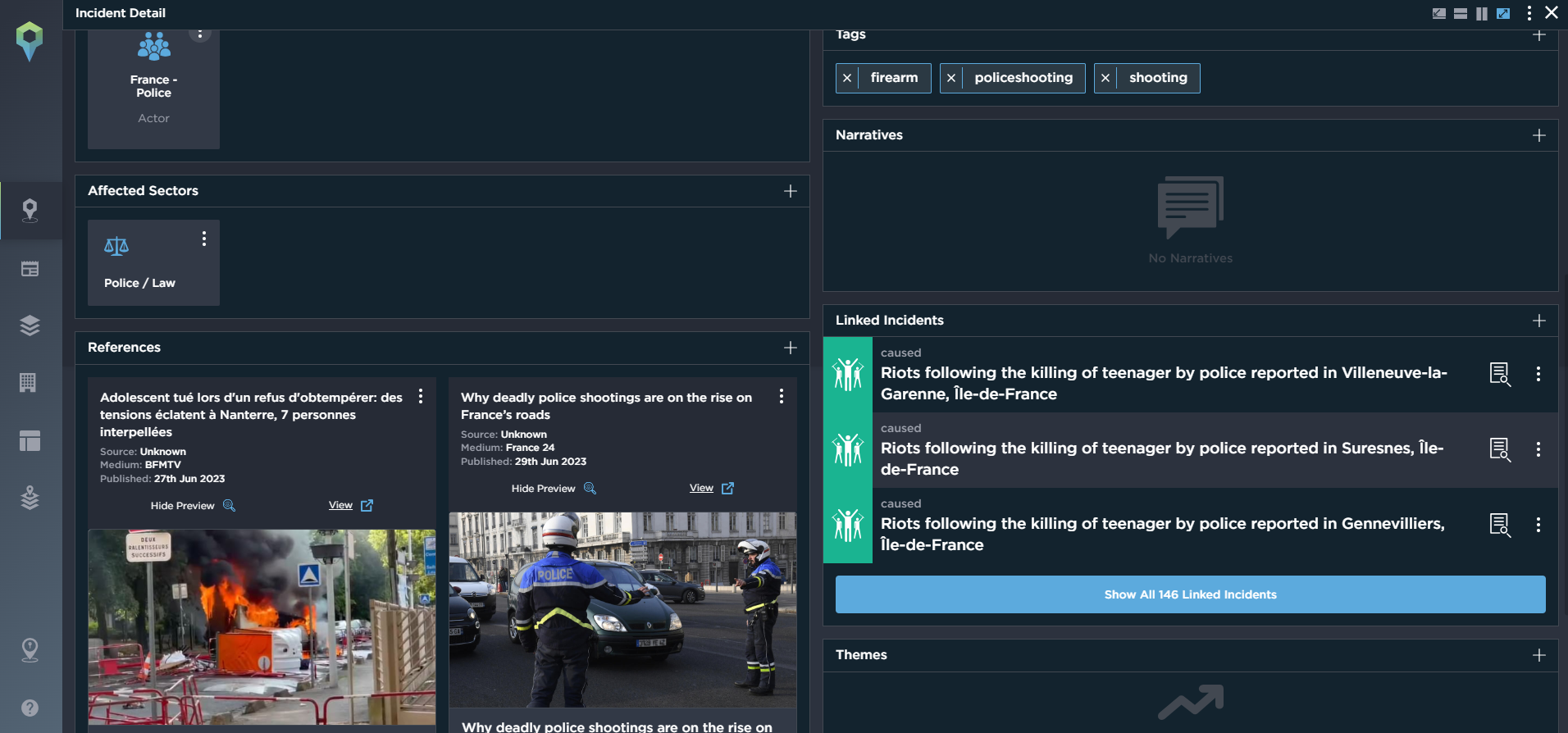Image resolution: width=1568 pixels, height=733 pixels.
Task: Click the protest icon for Villeneuve-la-Garenne incident
Action: [x=848, y=375]
